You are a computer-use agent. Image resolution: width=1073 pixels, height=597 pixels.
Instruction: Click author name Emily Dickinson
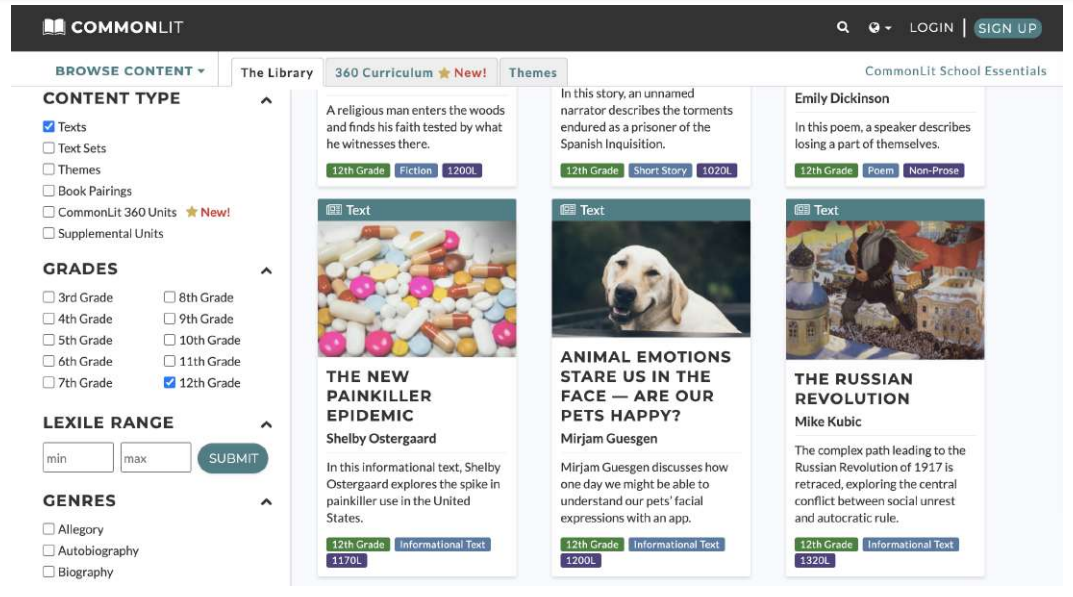pyautogui.click(x=842, y=98)
